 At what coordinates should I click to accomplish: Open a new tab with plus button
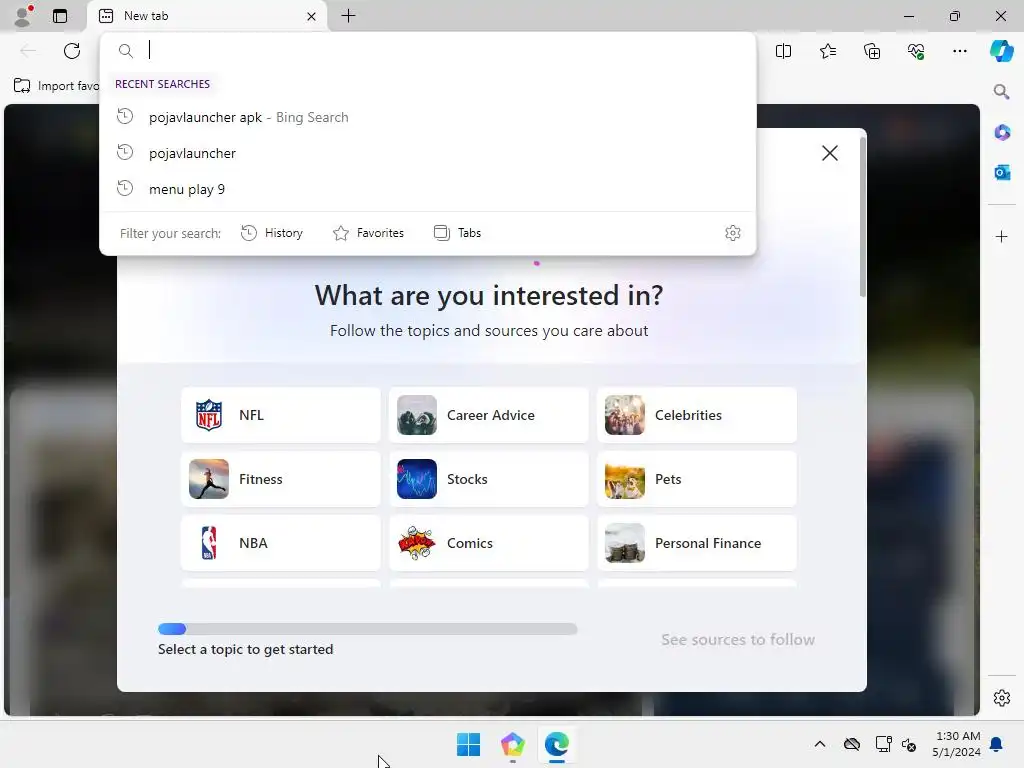[x=349, y=16]
